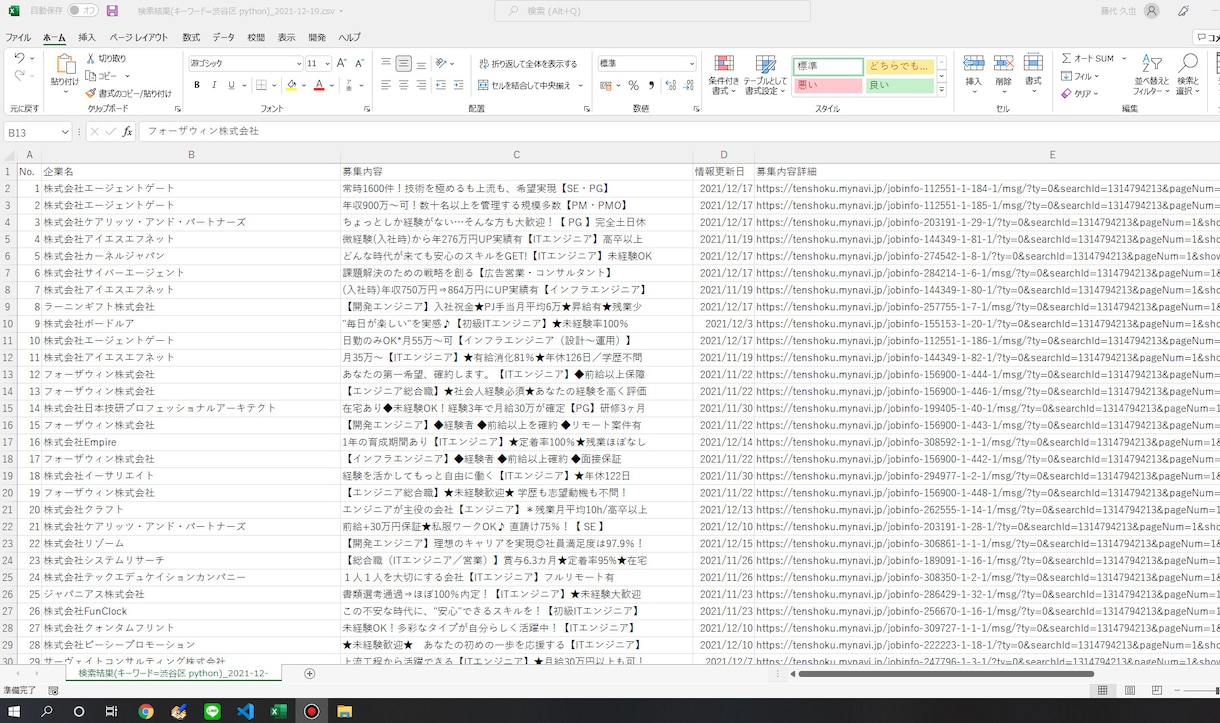
Task: Open Visual Studio Code from taskbar
Action: (x=245, y=711)
